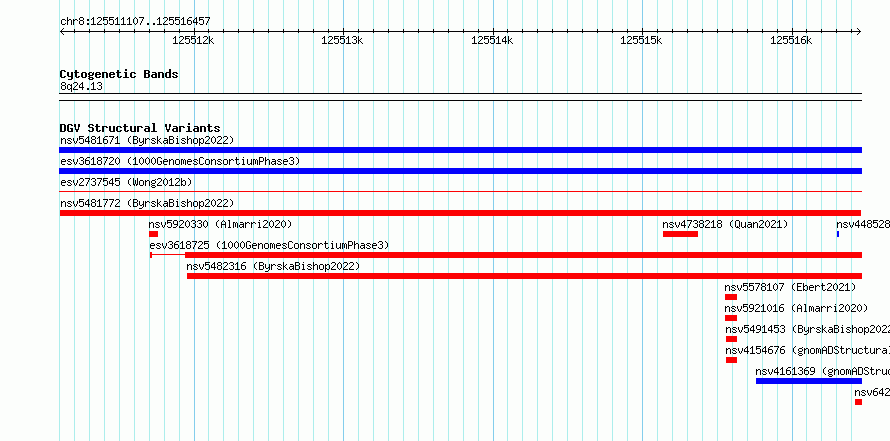Click the 125515k ruler position
The height and width of the screenshot is (441, 890).
click(641, 40)
